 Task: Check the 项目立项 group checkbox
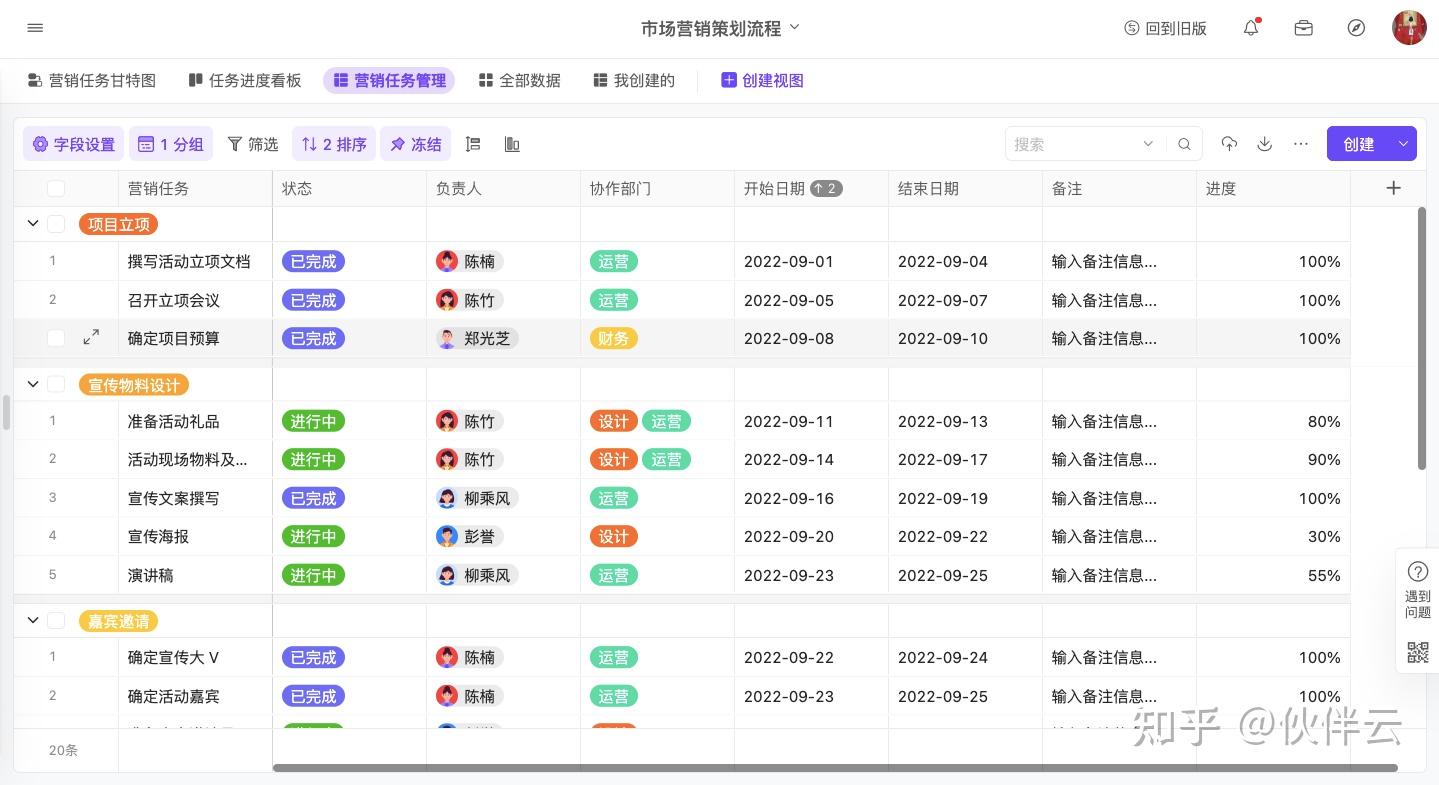click(x=56, y=224)
